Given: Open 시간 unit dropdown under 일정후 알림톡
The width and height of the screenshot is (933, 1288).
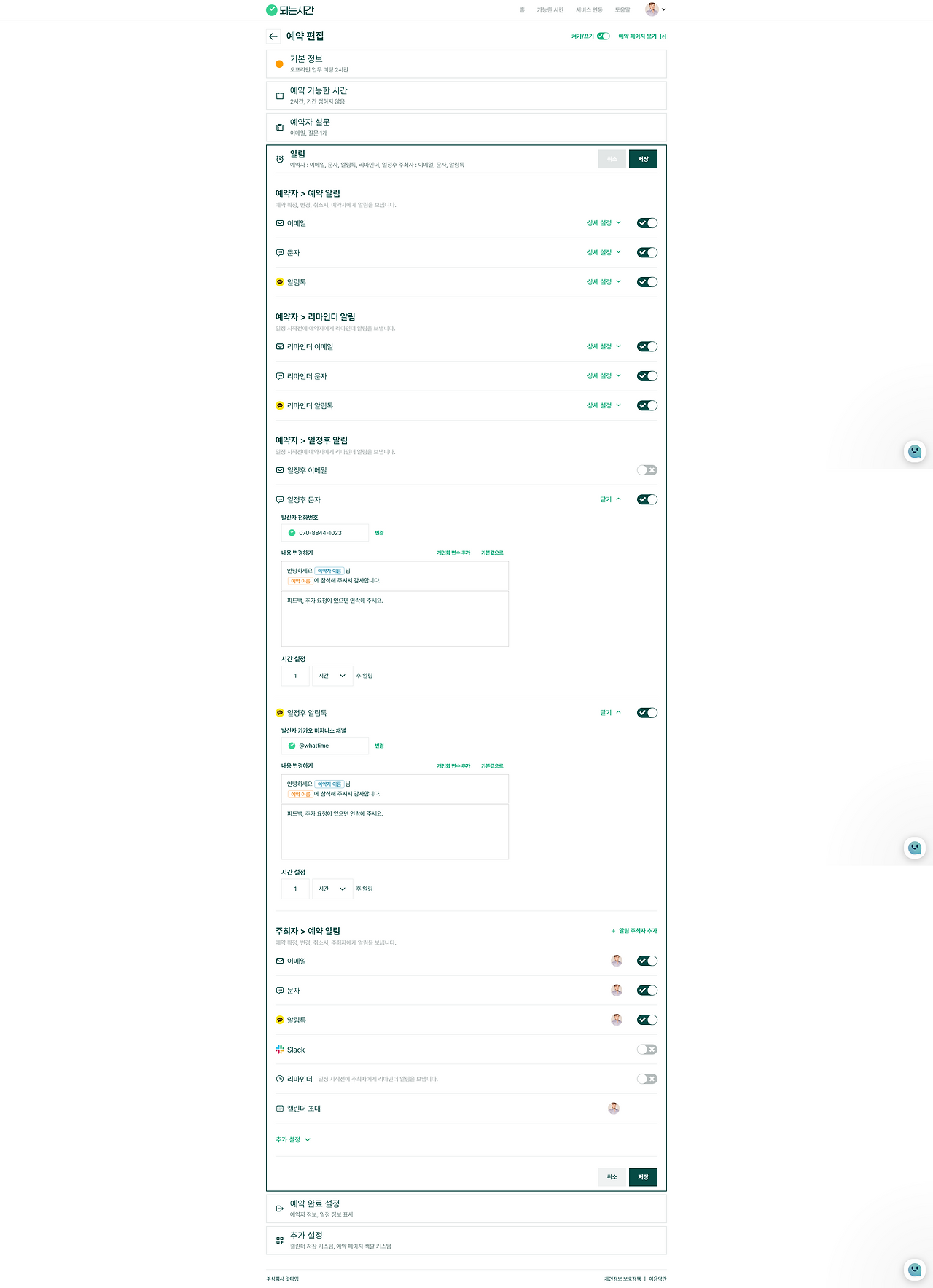Looking at the screenshot, I should coord(332,889).
